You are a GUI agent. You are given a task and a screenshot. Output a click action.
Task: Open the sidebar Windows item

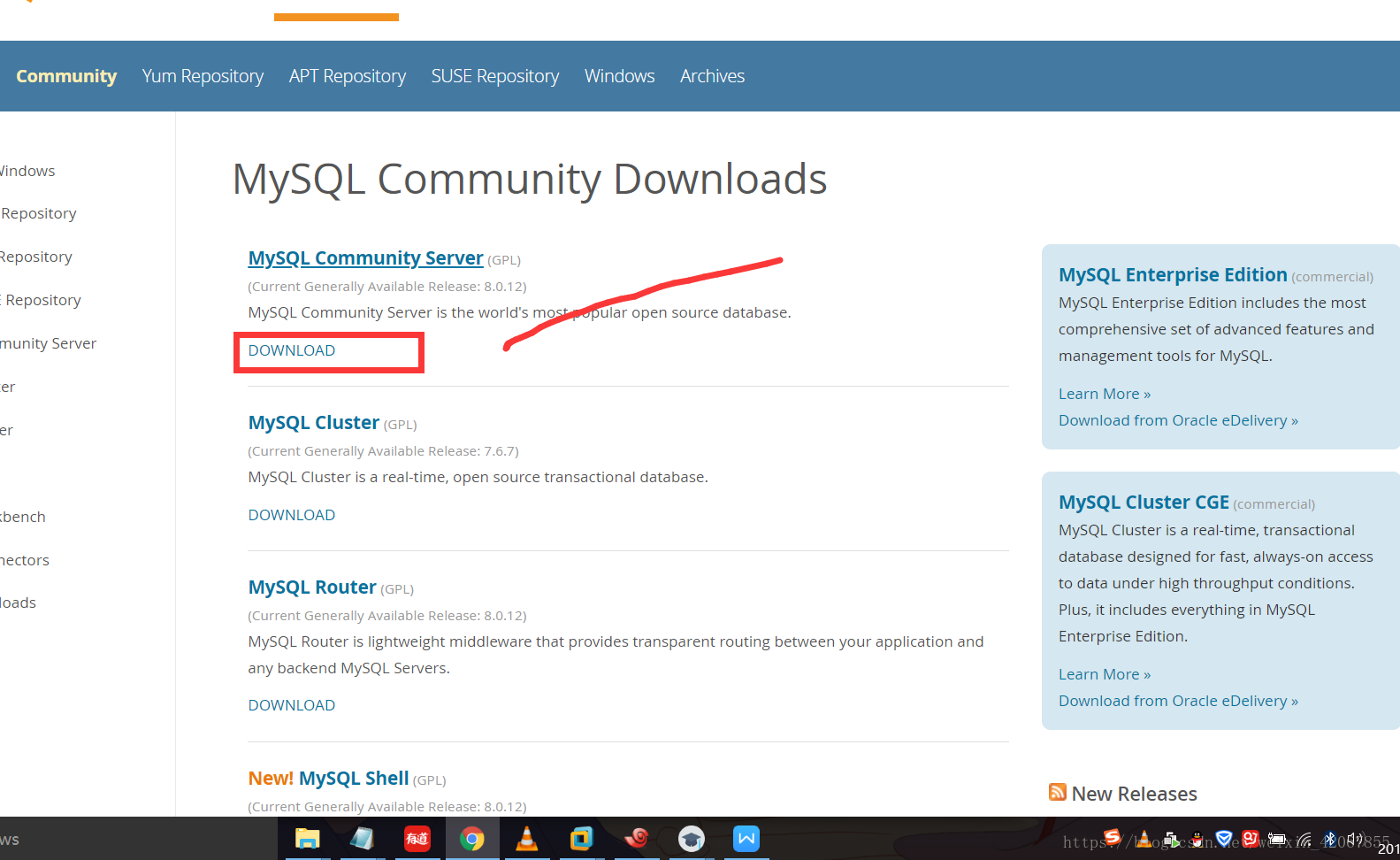(x=27, y=171)
